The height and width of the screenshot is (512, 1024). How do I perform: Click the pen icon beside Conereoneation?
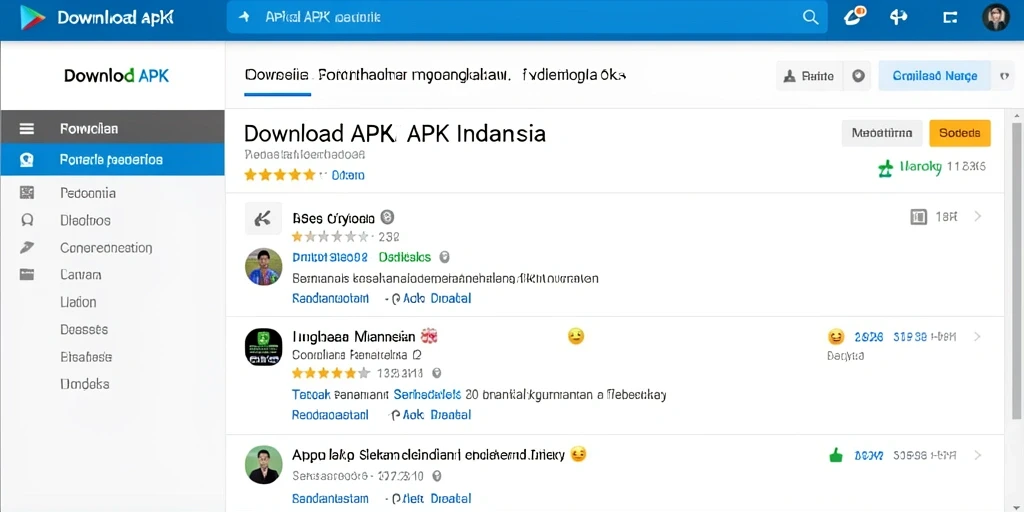tap(27, 248)
